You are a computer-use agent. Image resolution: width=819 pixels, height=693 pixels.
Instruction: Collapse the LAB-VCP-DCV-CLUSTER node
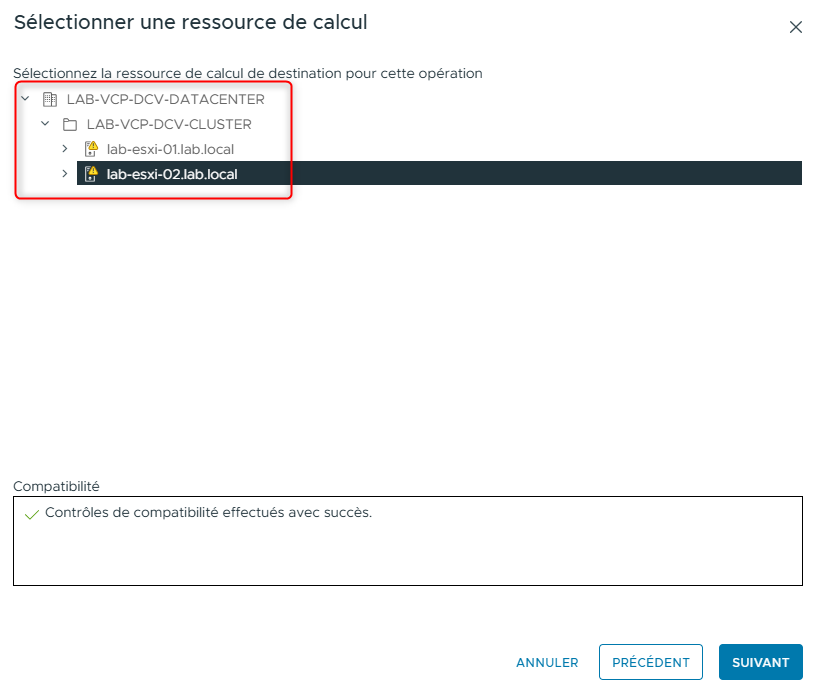tap(43, 124)
